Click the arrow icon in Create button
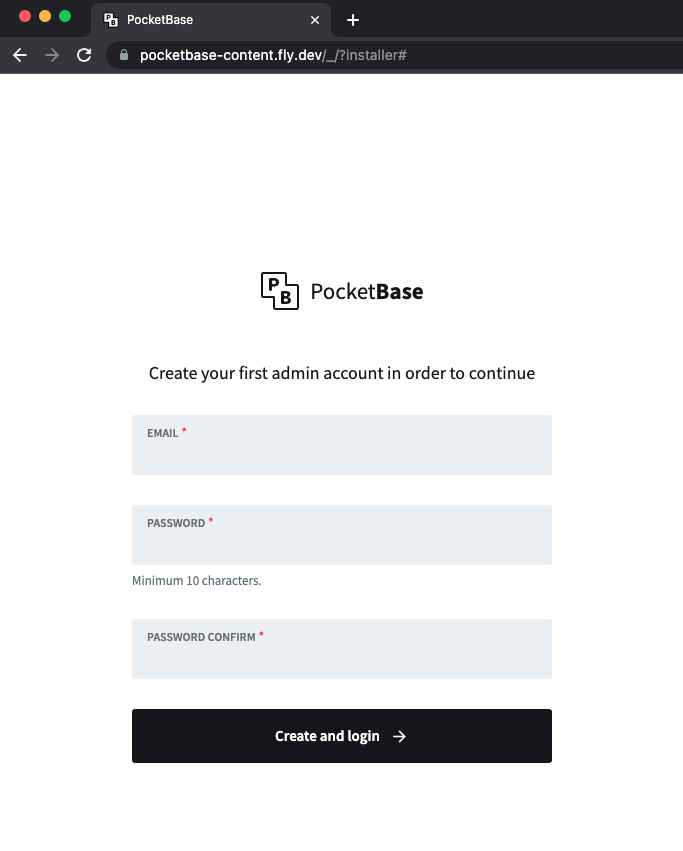The height and width of the screenshot is (851, 683). click(x=400, y=736)
